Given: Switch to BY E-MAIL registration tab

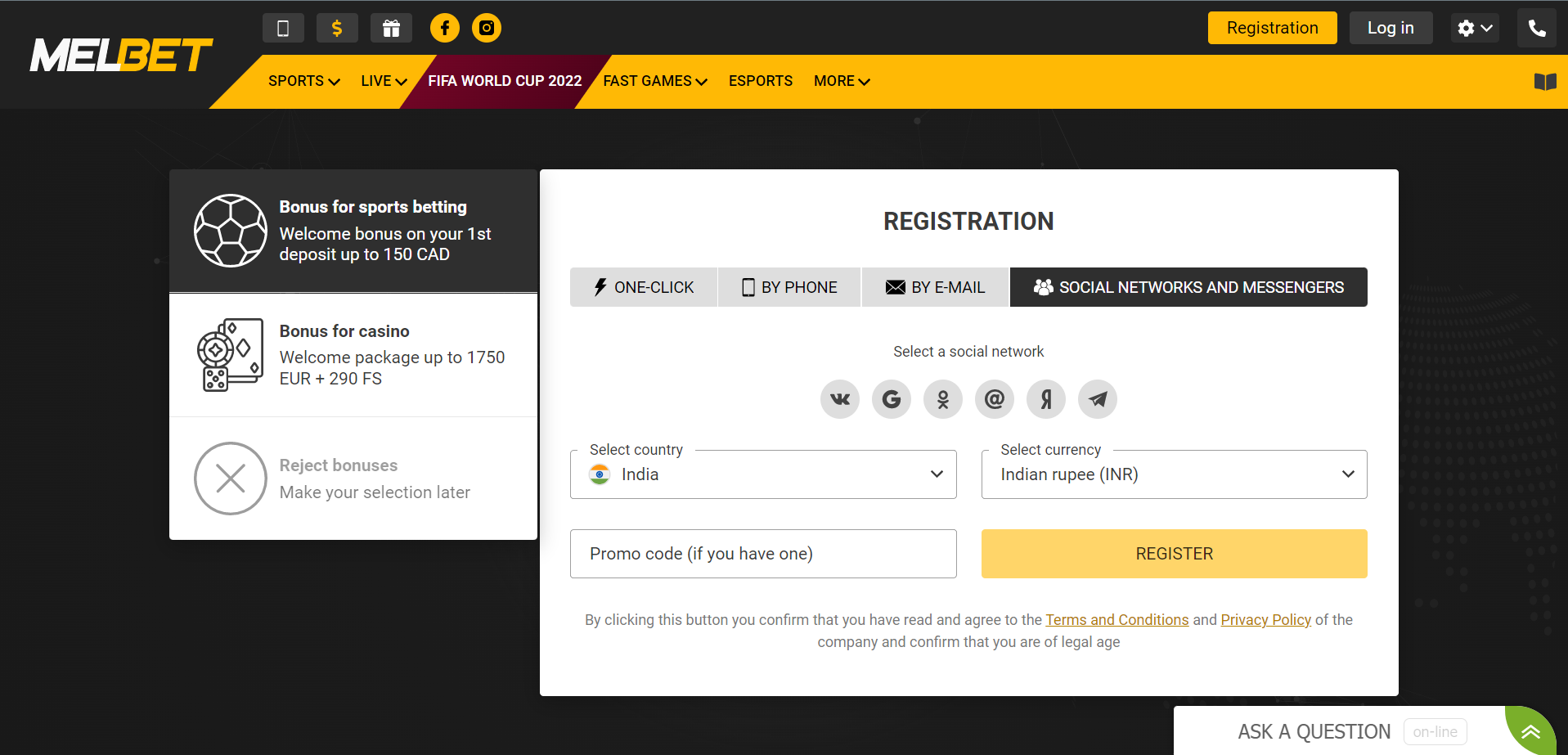Looking at the screenshot, I should tap(936, 287).
